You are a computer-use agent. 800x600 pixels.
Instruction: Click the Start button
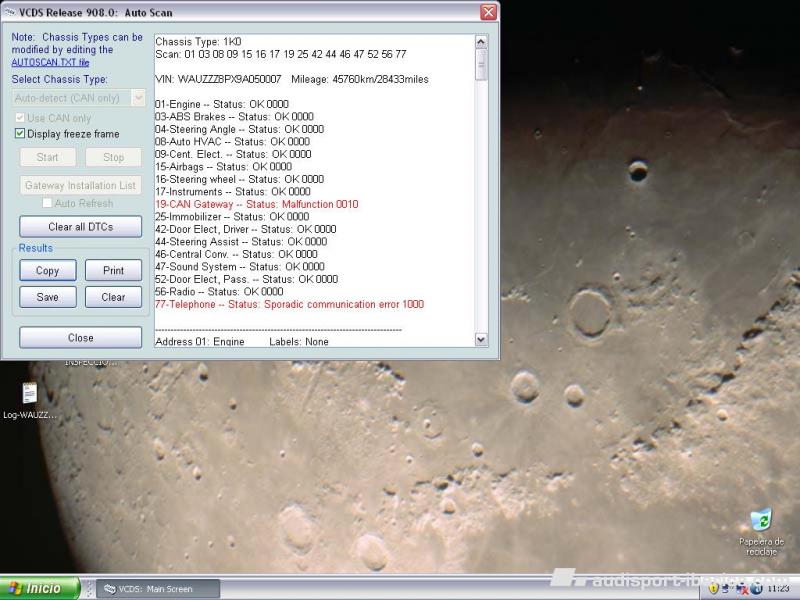[x=48, y=157]
